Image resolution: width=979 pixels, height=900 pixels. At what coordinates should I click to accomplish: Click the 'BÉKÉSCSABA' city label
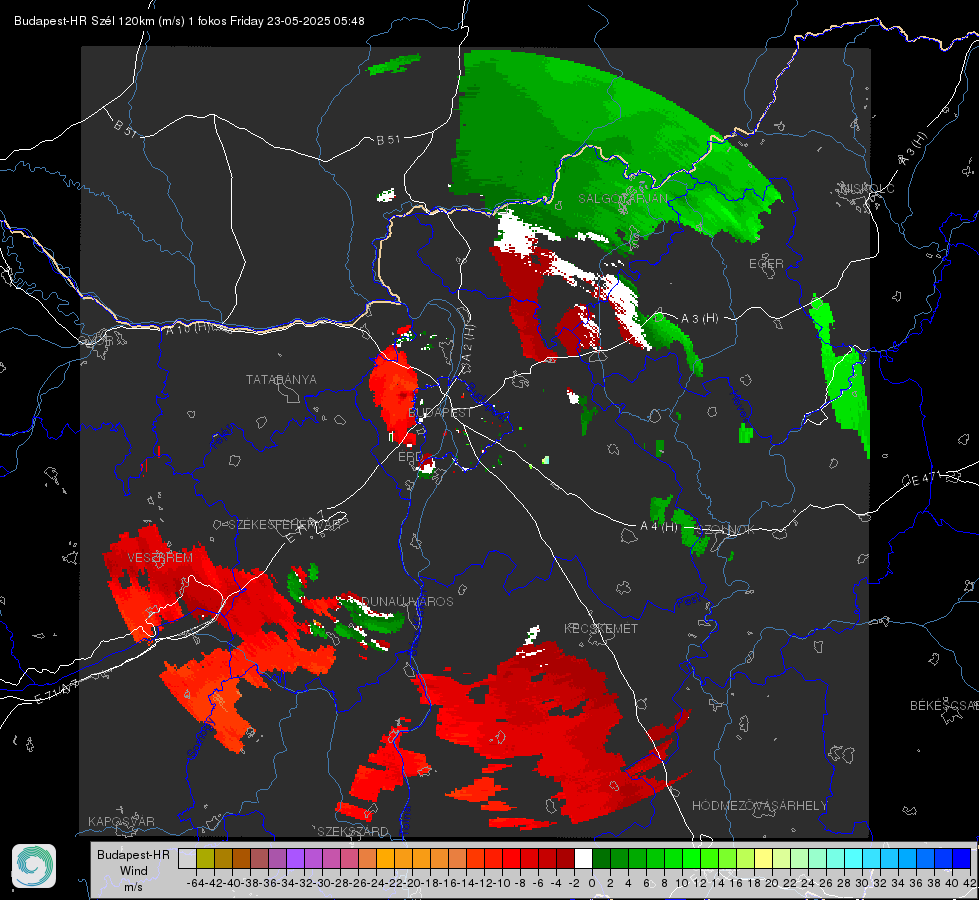click(x=944, y=706)
